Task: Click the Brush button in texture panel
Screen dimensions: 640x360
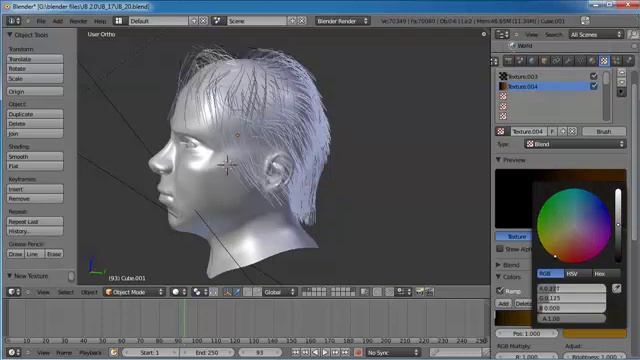Action: coord(604,131)
